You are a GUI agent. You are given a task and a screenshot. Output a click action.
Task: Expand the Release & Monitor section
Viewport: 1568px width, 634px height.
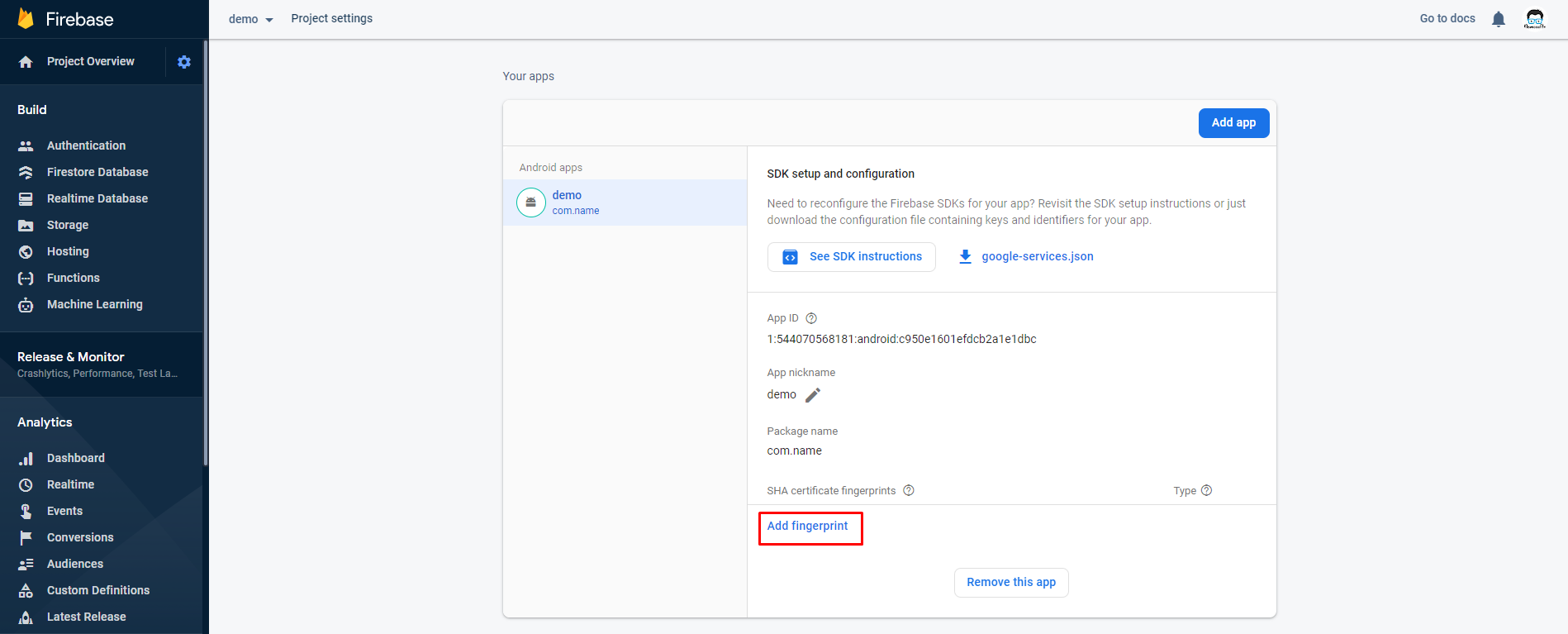101,365
